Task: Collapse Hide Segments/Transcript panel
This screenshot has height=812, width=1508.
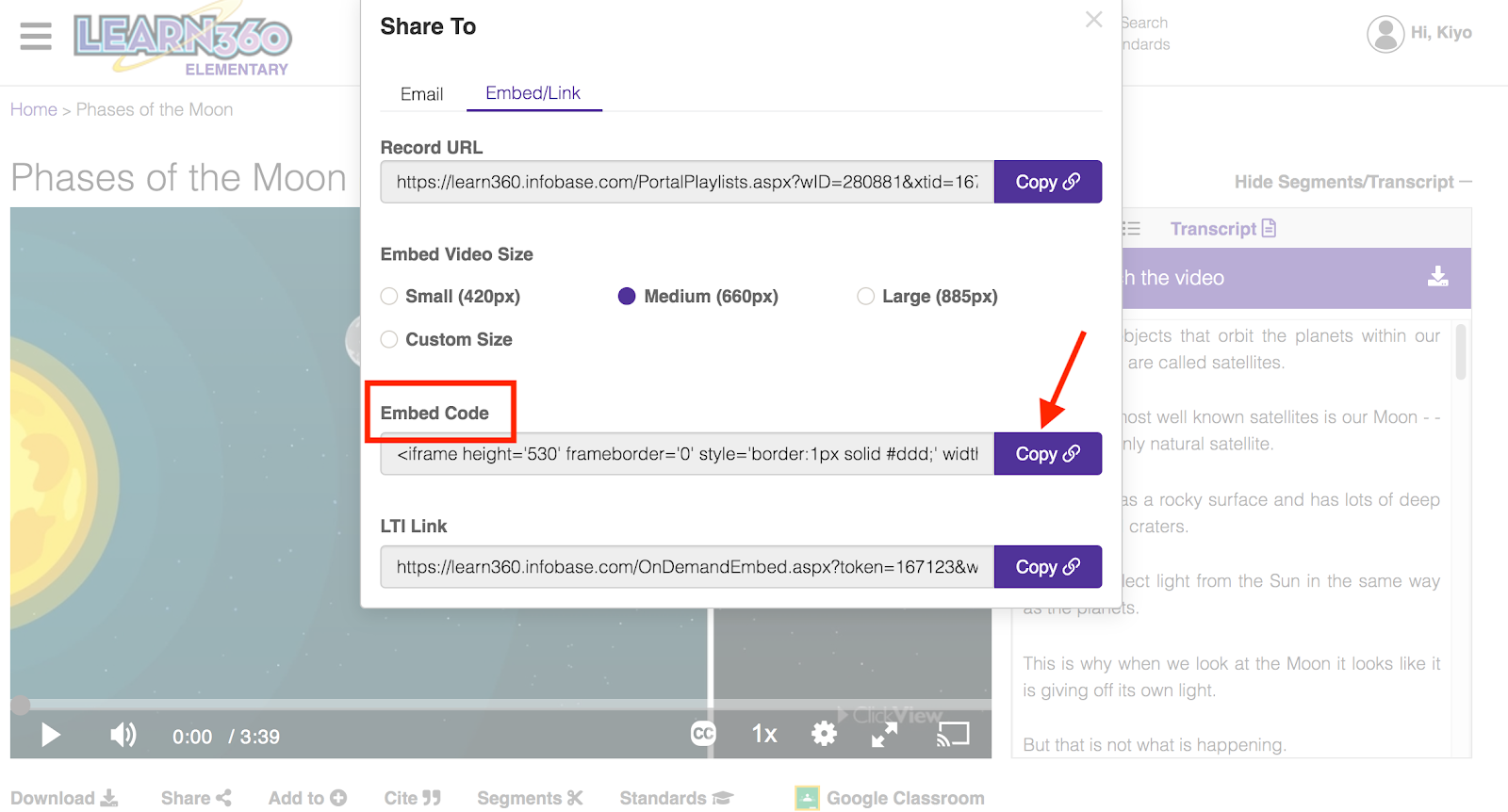Action: coord(1352,182)
